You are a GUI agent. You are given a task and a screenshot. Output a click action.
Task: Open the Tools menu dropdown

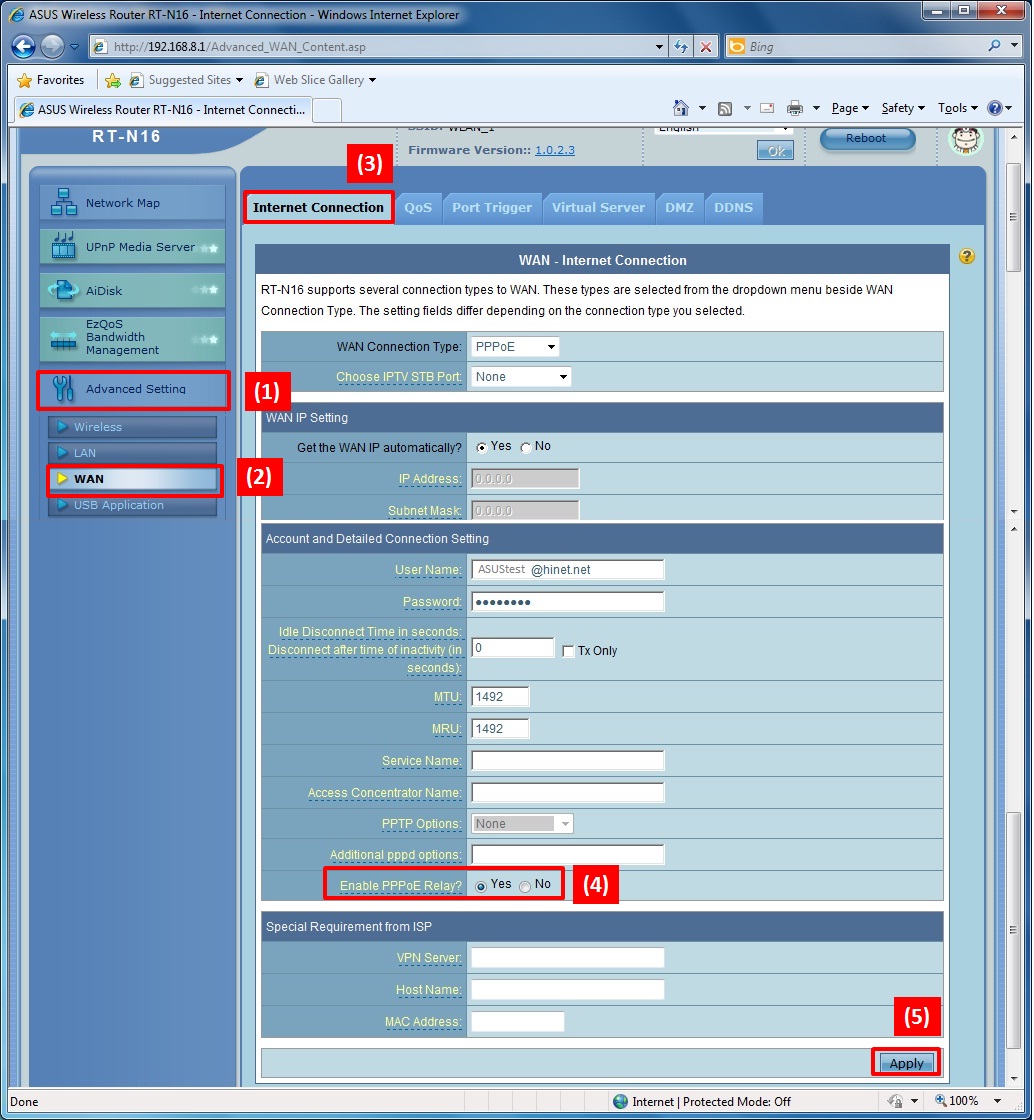click(x=957, y=108)
